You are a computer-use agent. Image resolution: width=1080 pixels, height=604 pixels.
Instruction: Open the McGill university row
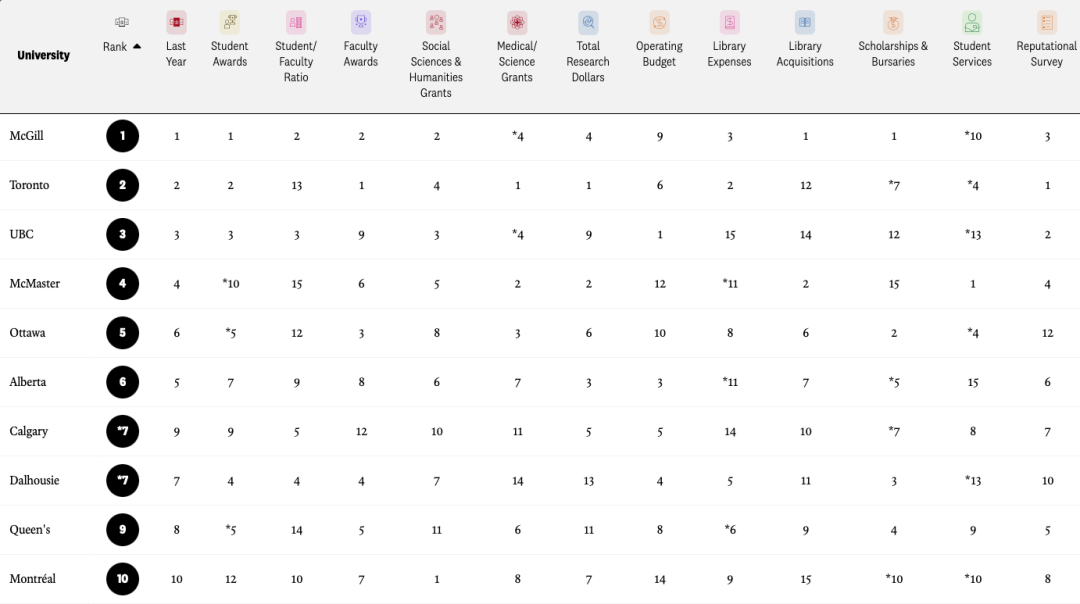click(540, 136)
